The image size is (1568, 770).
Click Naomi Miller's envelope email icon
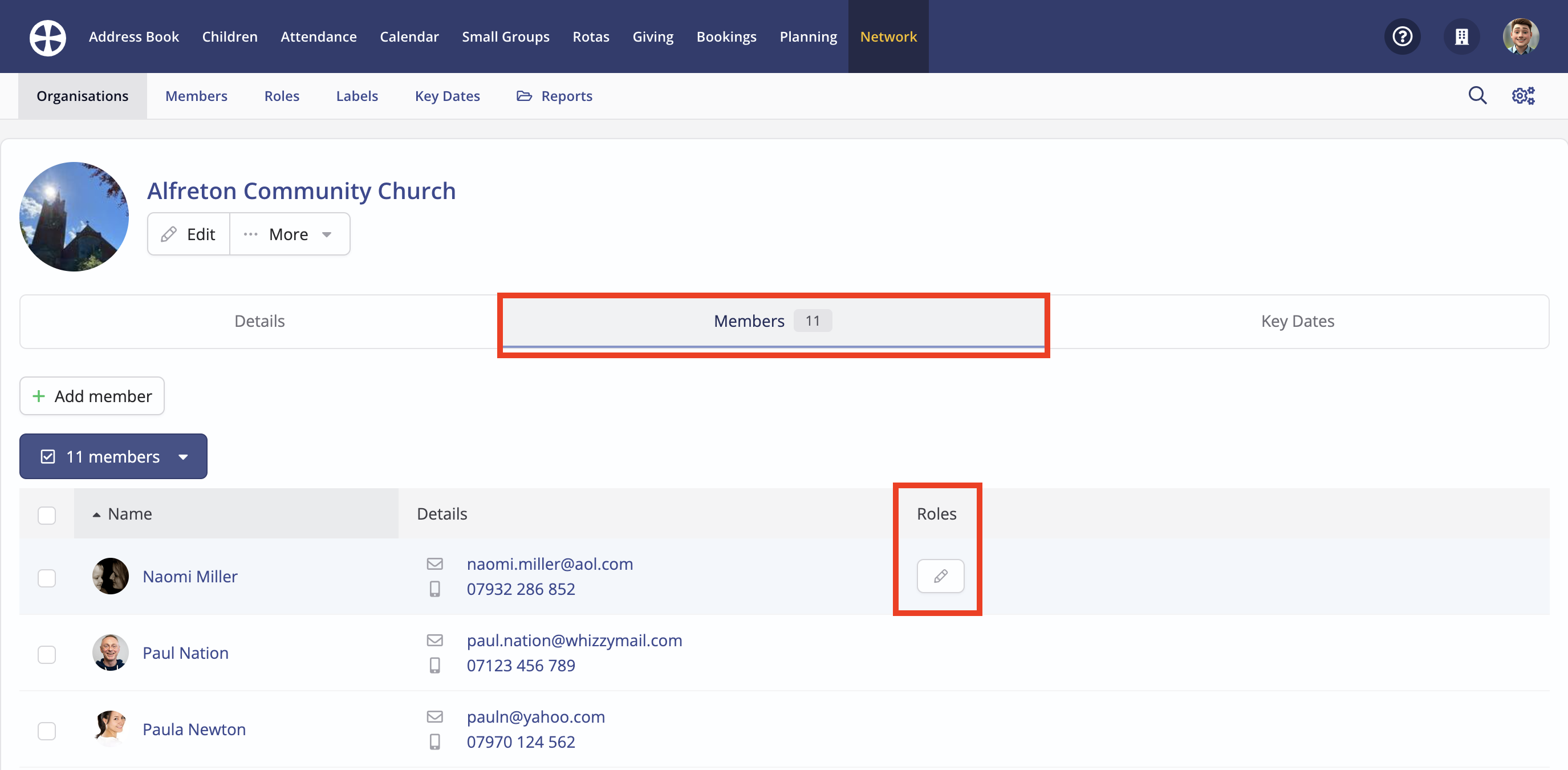tap(434, 564)
